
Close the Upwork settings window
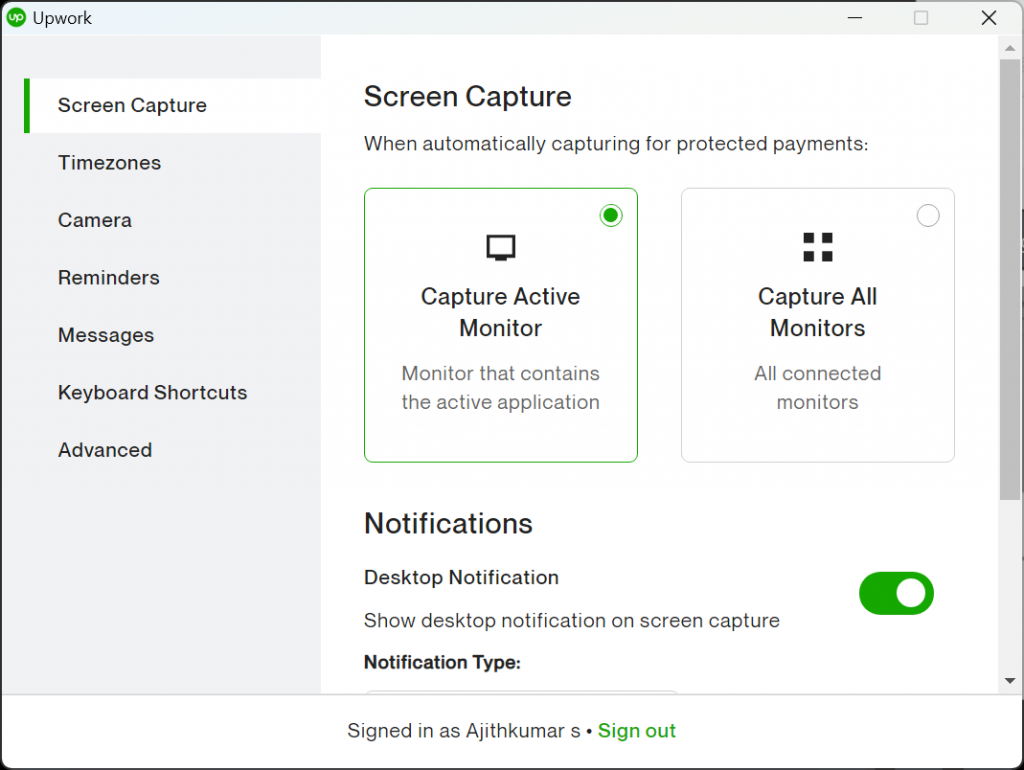tap(988, 18)
